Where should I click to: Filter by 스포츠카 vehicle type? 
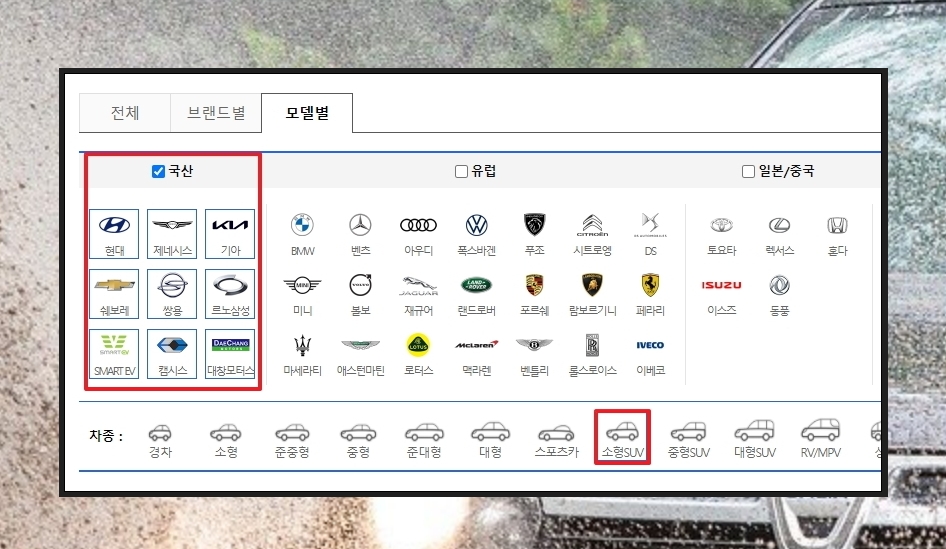(556, 439)
